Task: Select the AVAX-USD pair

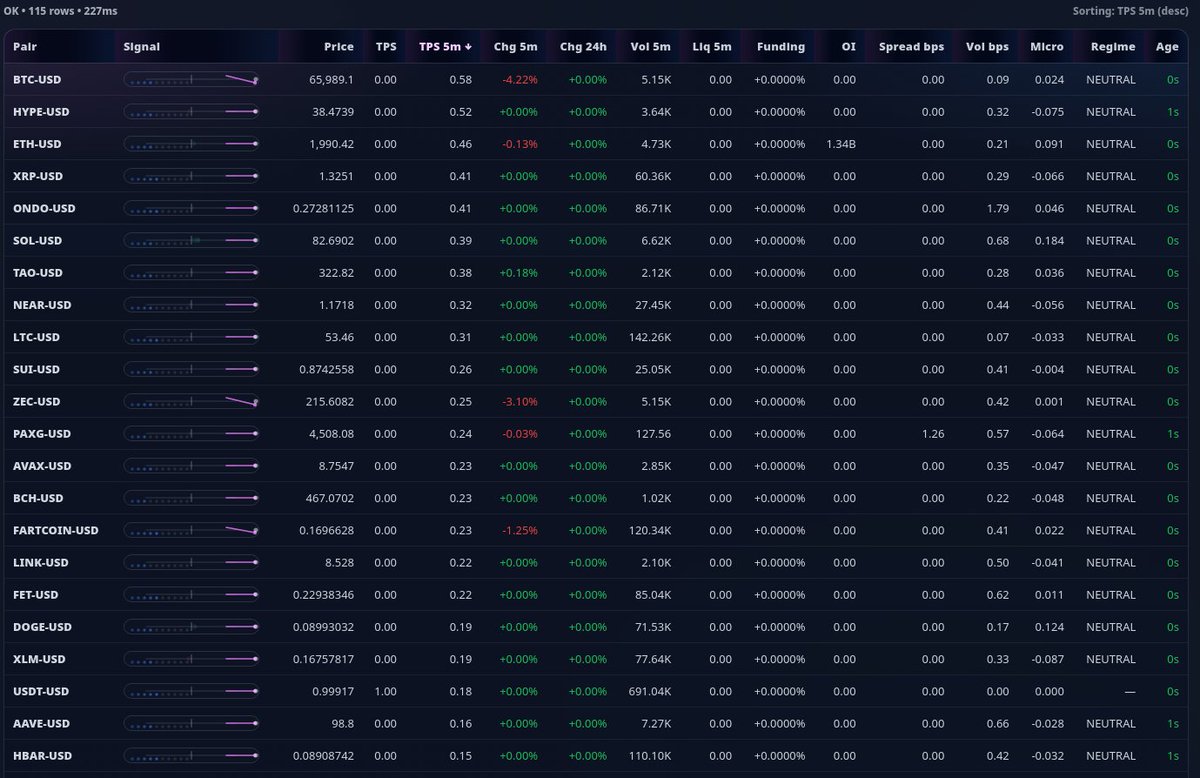Action: (41, 466)
